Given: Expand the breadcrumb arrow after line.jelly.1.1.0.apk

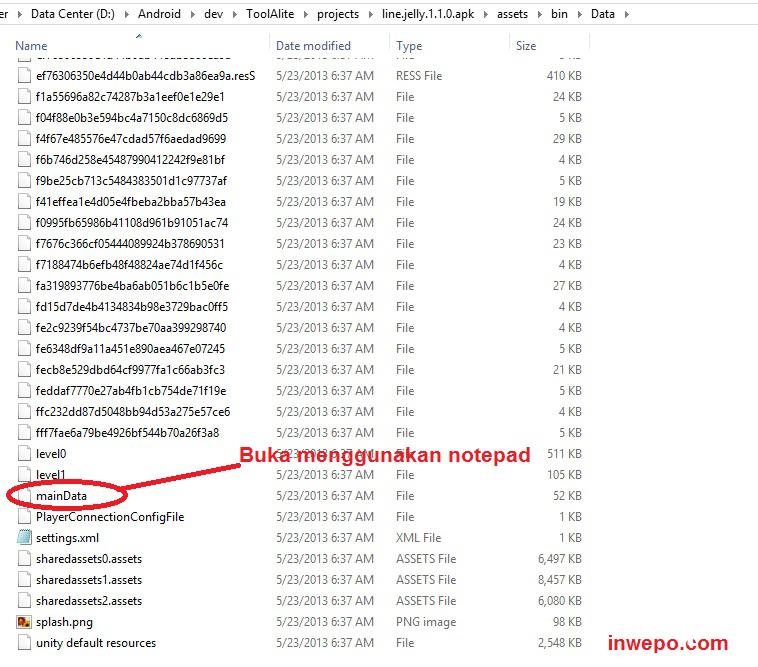Looking at the screenshot, I should click(x=485, y=14).
